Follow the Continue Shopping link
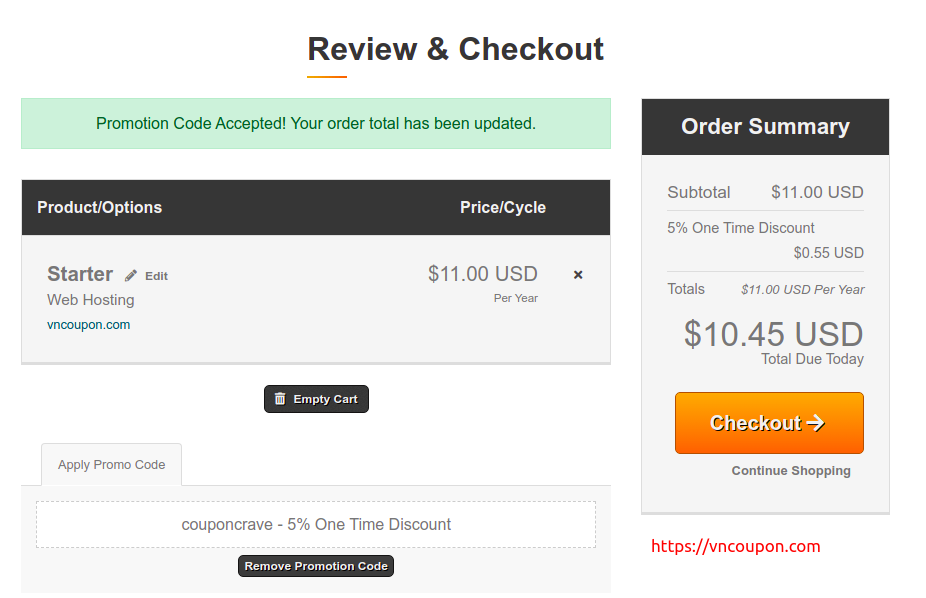This screenshot has width=926, height=598. pos(791,470)
